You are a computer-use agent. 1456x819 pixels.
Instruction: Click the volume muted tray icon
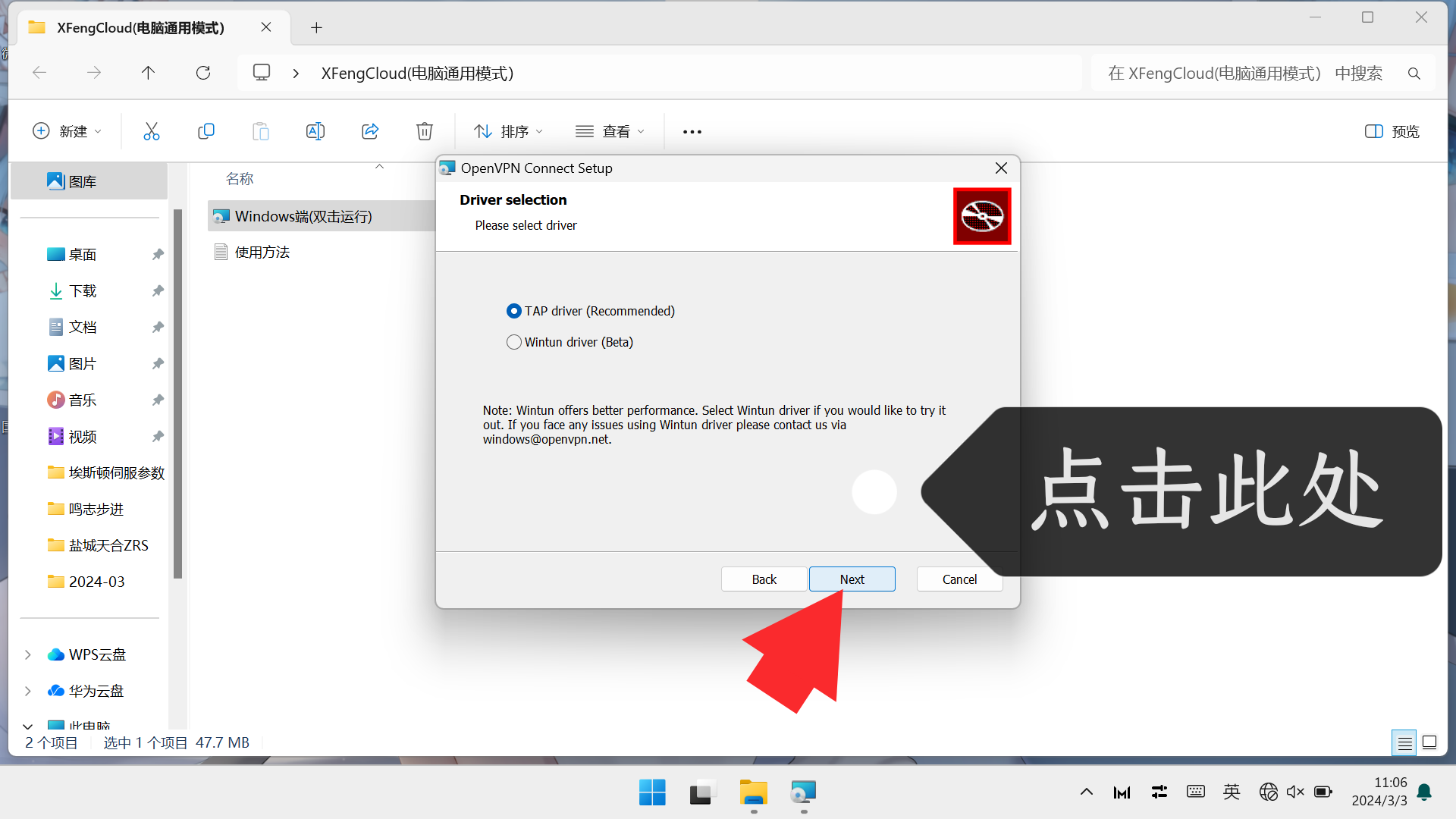tap(1295, 792)
